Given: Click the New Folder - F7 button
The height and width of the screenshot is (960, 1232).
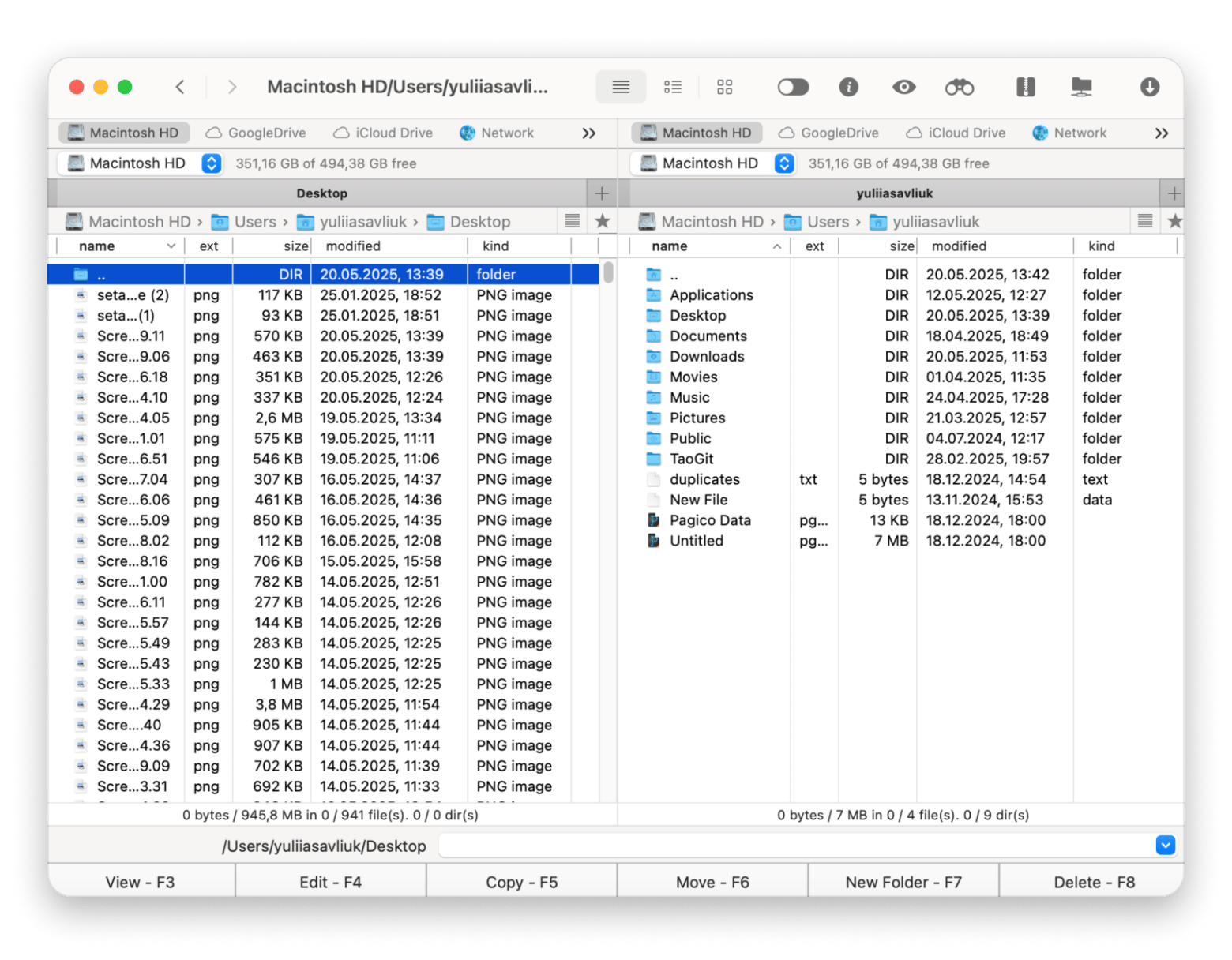Looking at the screenshot, I should 903,882.
